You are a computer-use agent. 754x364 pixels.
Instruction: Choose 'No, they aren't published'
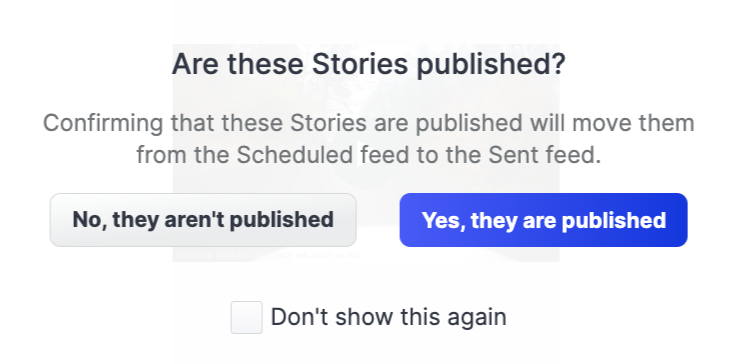(x=203, y=220)
